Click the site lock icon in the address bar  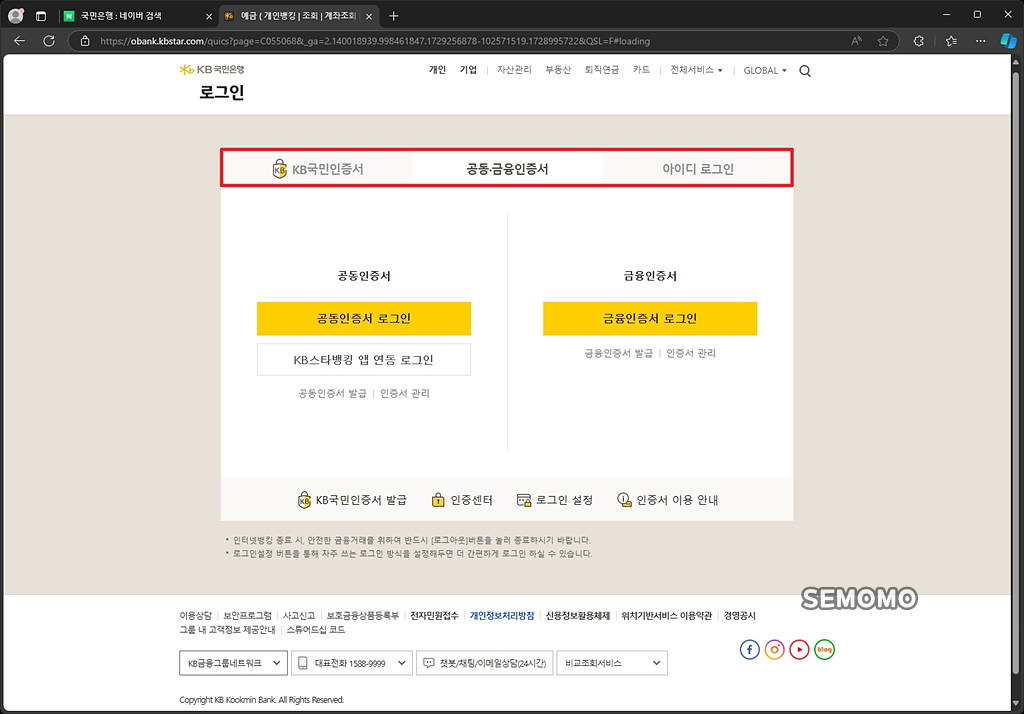[x=85, y=41]
